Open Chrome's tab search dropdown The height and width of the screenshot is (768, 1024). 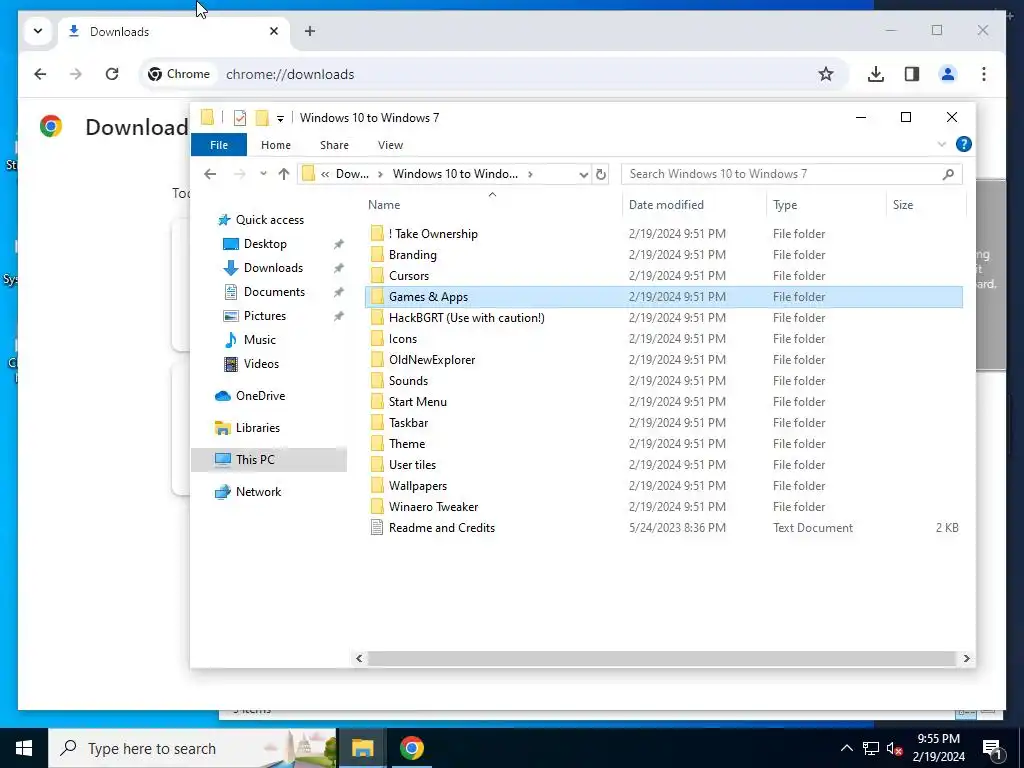[38, 31]
